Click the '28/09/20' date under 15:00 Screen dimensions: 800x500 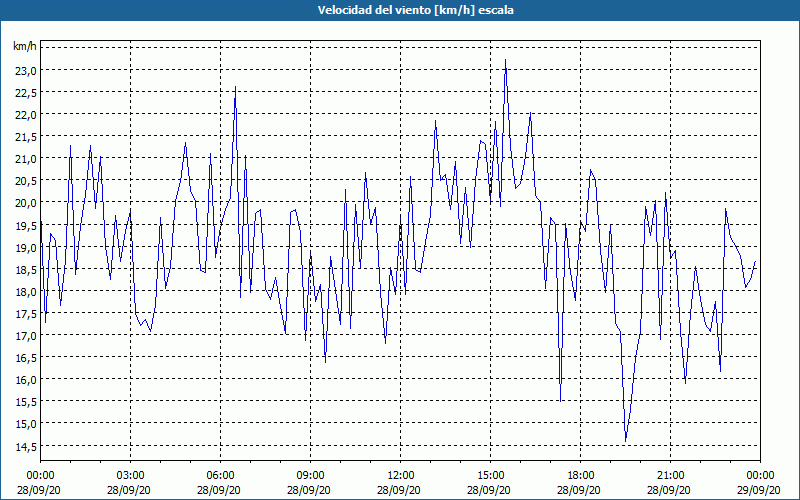coord(490,490)
